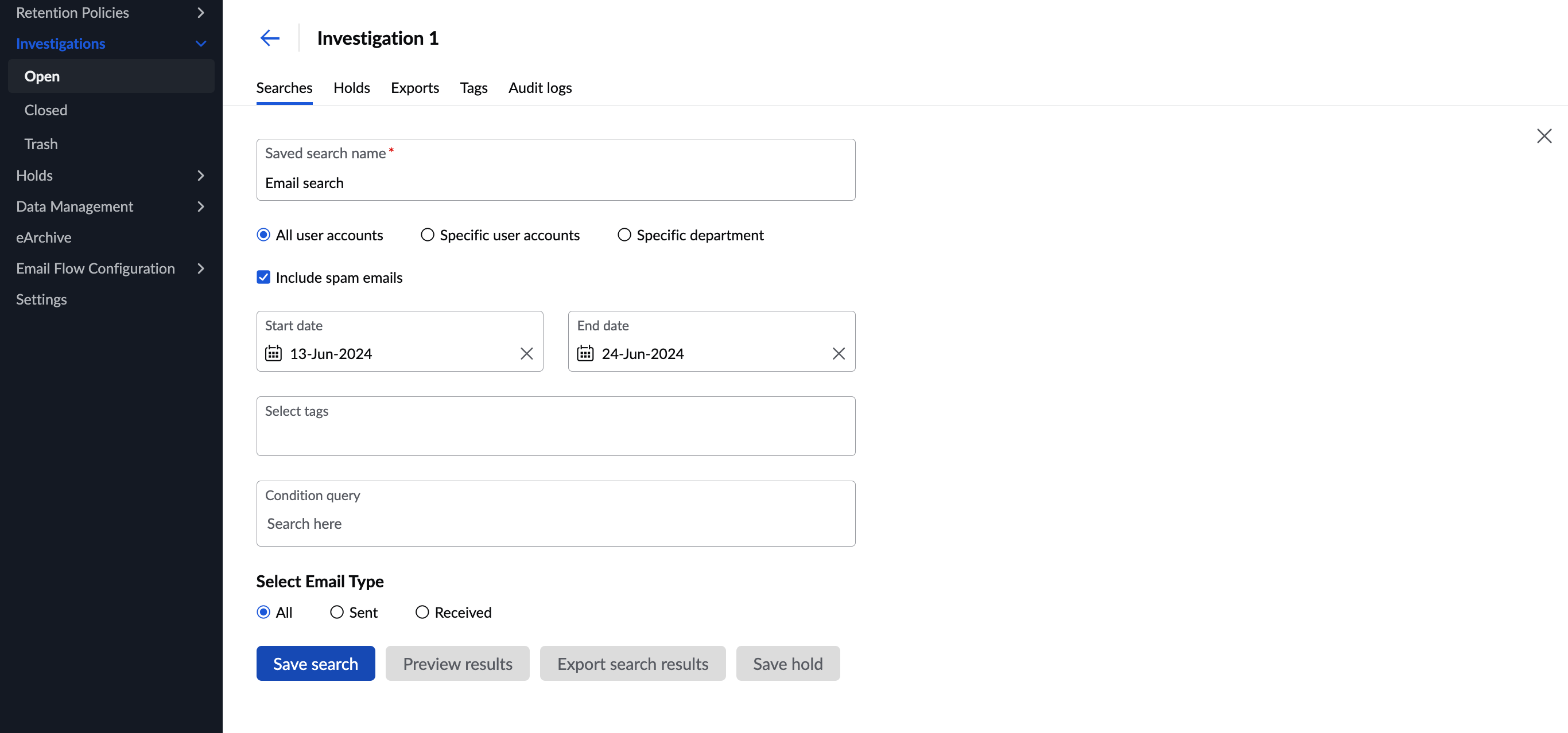Viewport: 1568px width, 733px height.
Task: Close the search form panel
Action: pyautogui.click(x=1544, y=136)
